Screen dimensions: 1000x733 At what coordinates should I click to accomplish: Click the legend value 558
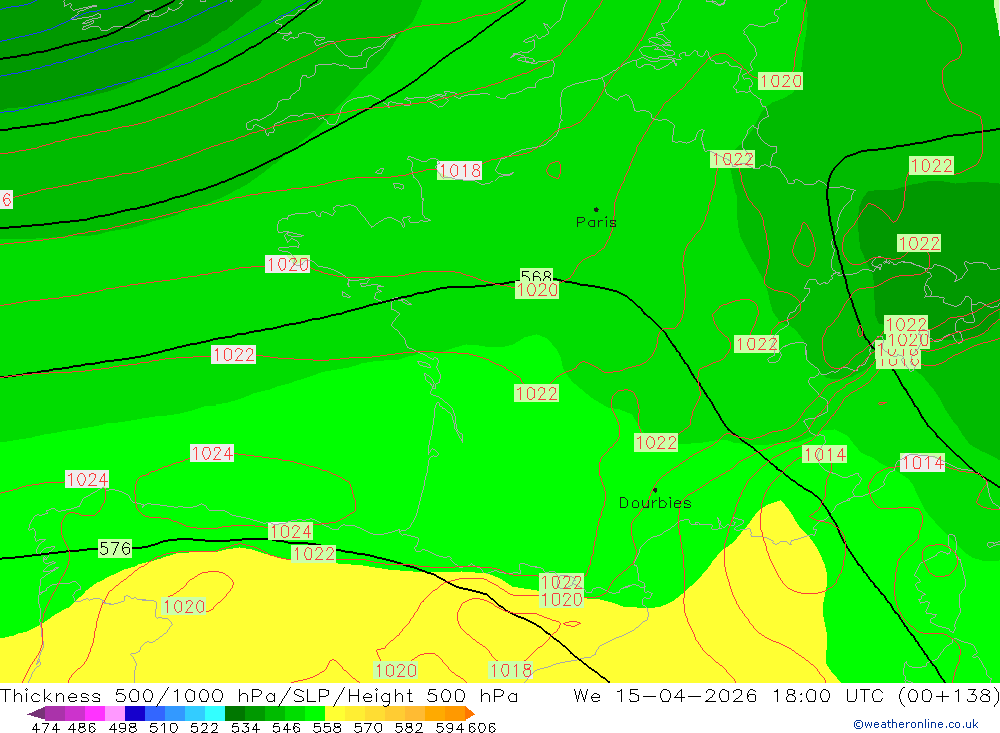pos(327,727)
